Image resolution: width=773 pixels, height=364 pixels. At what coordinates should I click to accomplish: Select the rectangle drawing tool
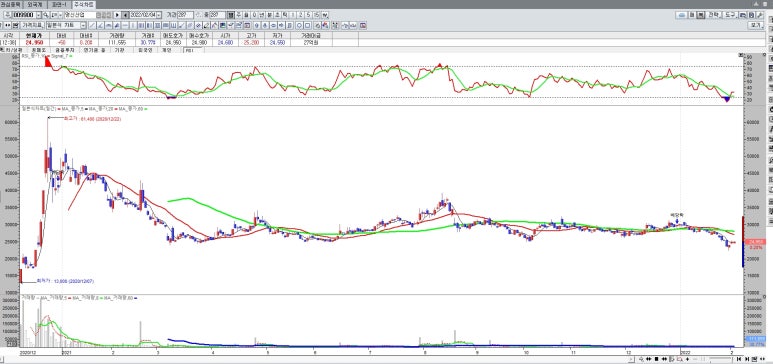[x=307, y=25]
